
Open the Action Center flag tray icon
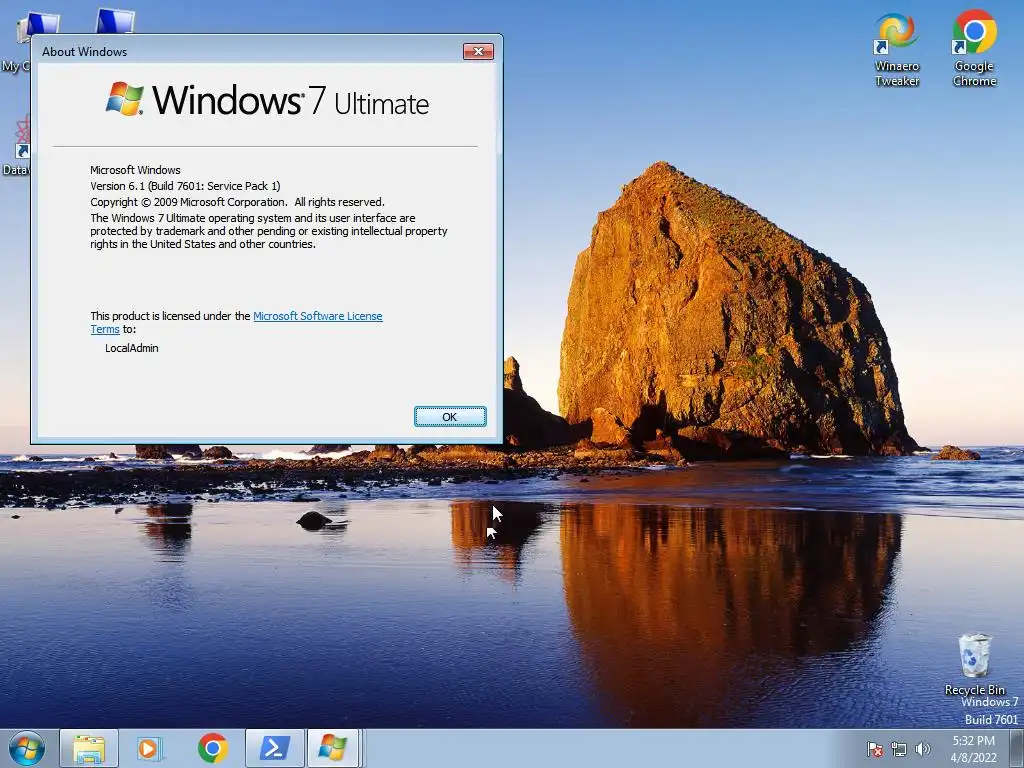point(874,749)
